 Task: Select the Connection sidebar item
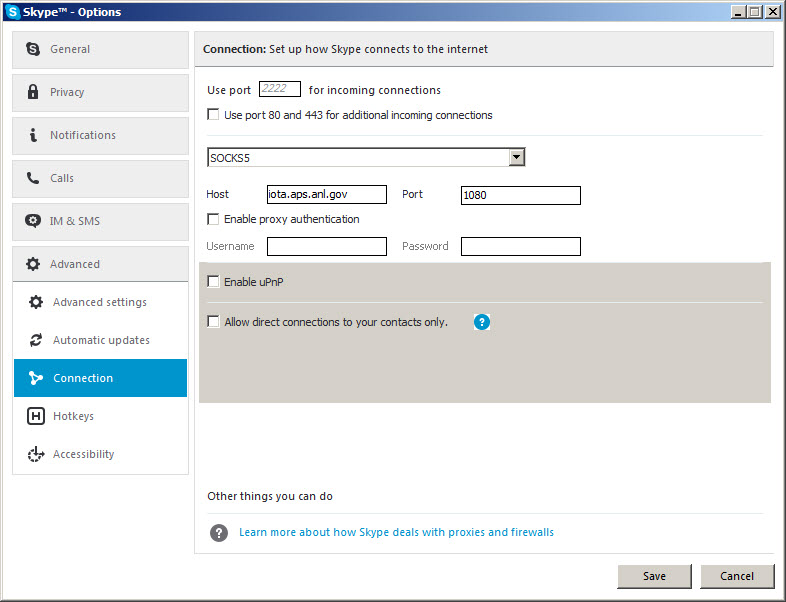(100, 378)
